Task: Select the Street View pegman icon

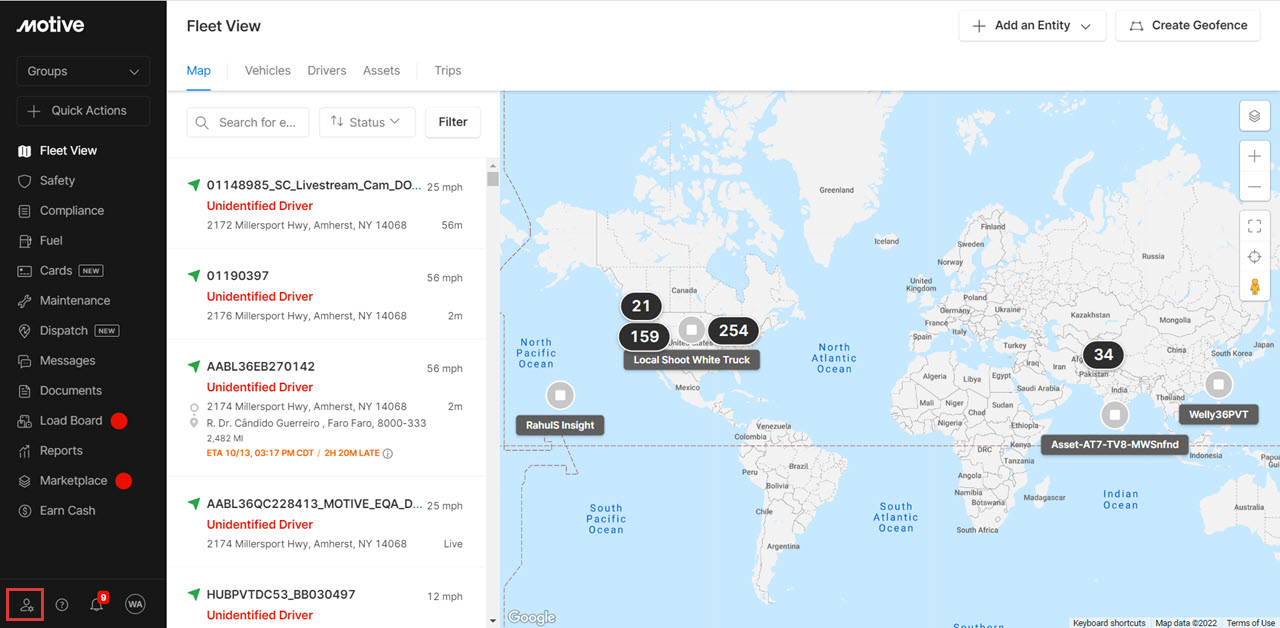Action: point(1255,287)
